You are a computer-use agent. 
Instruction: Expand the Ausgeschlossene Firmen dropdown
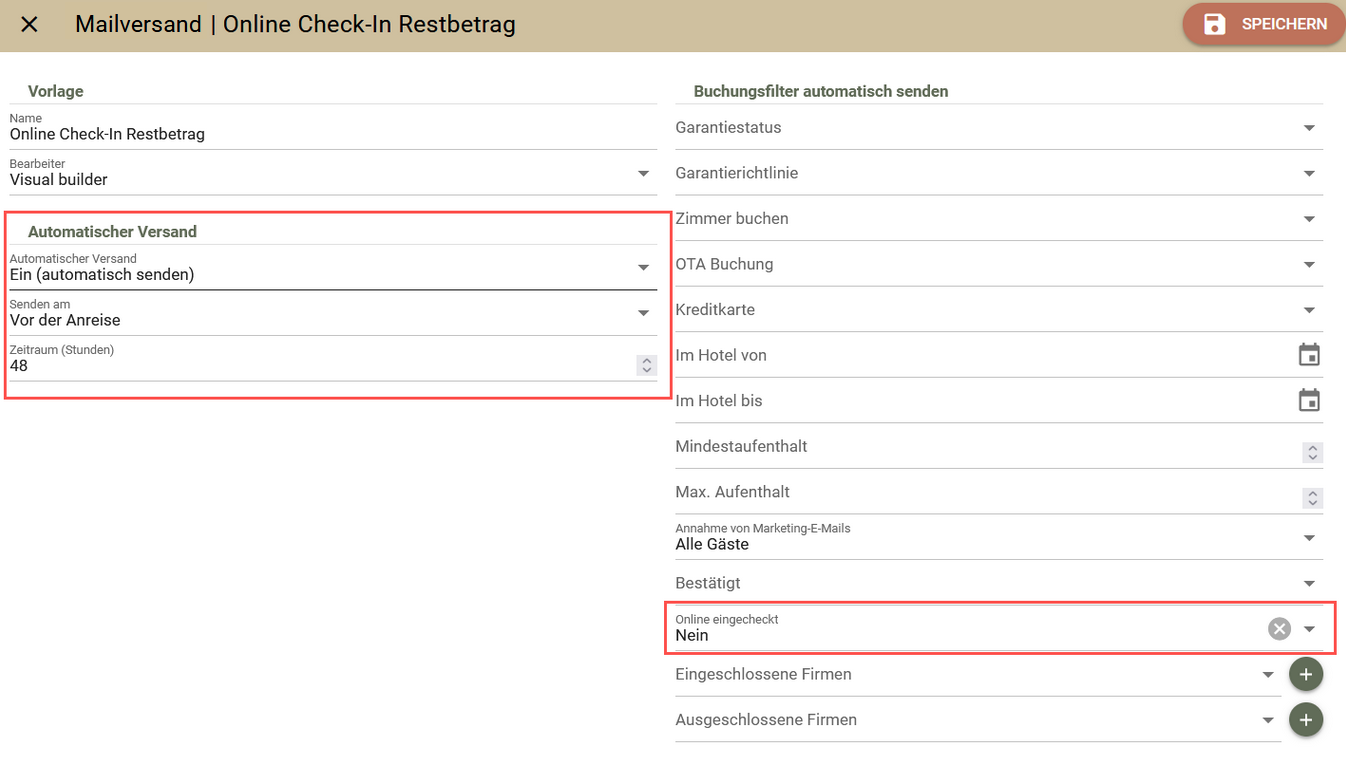pyautogui.click(x=978, y=720)
